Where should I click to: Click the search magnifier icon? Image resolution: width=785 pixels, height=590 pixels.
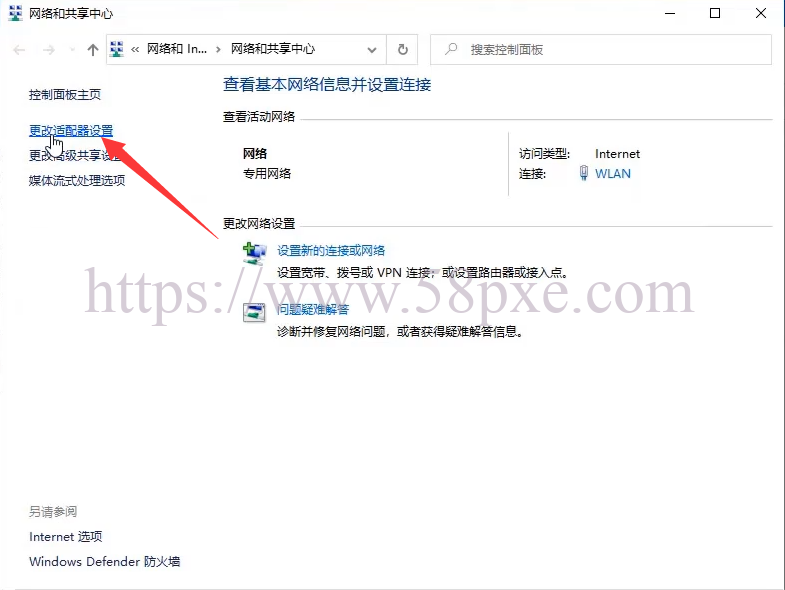(451, 49)
